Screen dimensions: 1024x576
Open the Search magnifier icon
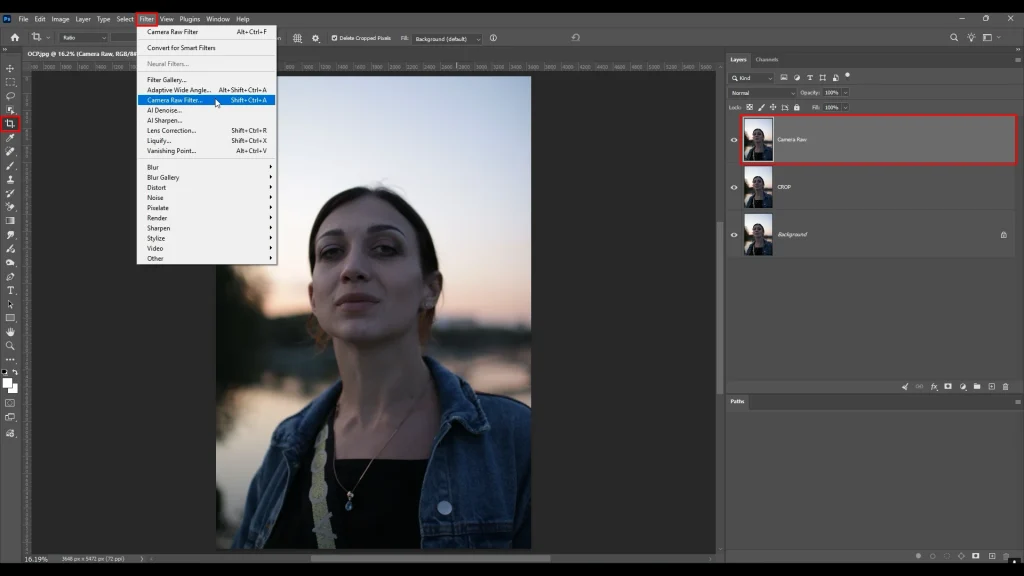click(x=954, y=38)
